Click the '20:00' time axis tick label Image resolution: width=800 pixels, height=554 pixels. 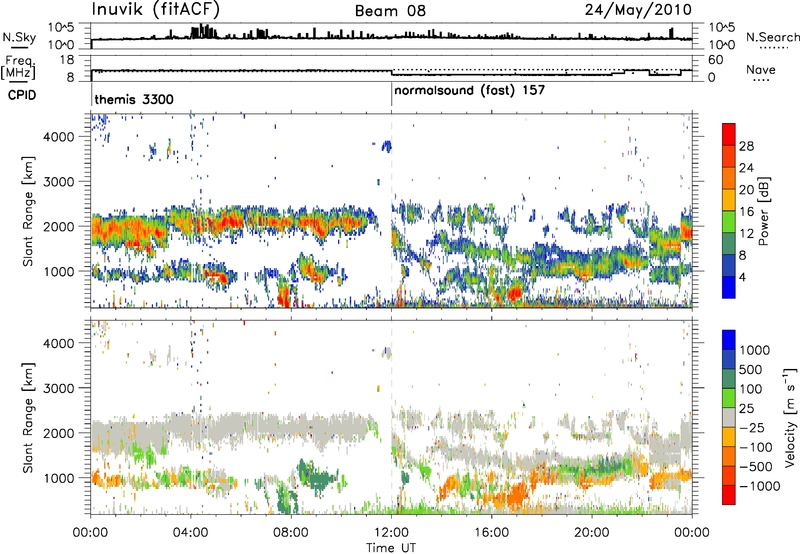click(592, 533)
